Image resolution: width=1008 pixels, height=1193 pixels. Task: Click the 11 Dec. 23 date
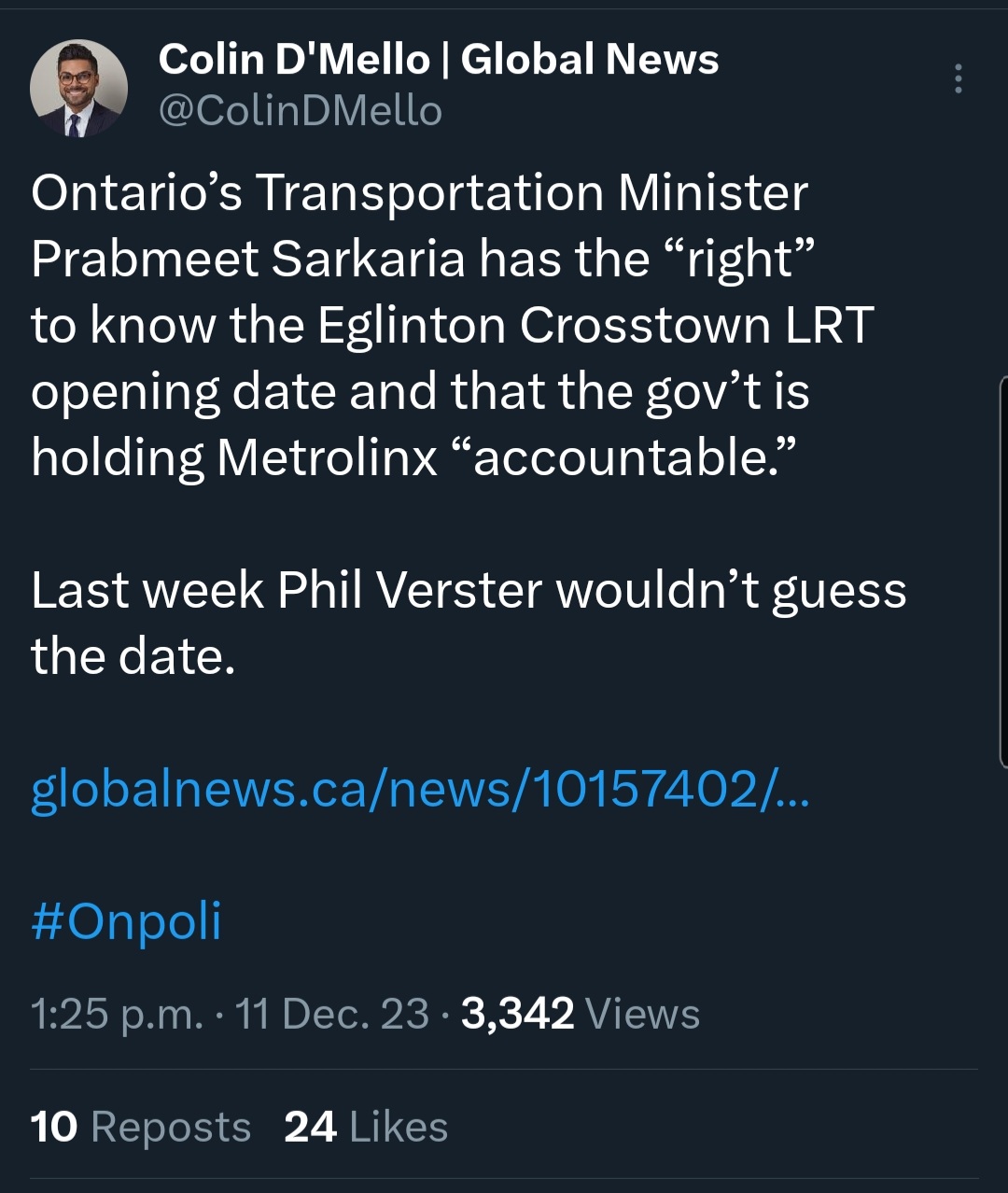pos(332,1014)
